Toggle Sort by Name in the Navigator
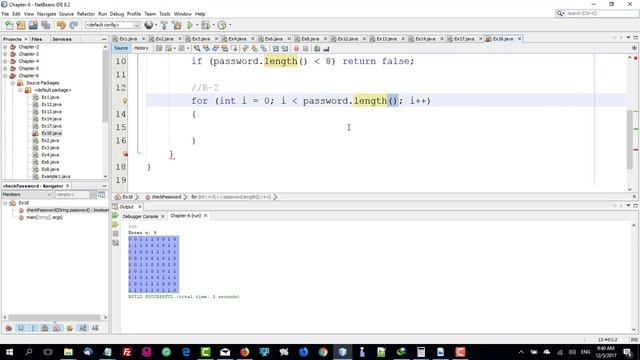The image size is (640, 360). [83, 328]
